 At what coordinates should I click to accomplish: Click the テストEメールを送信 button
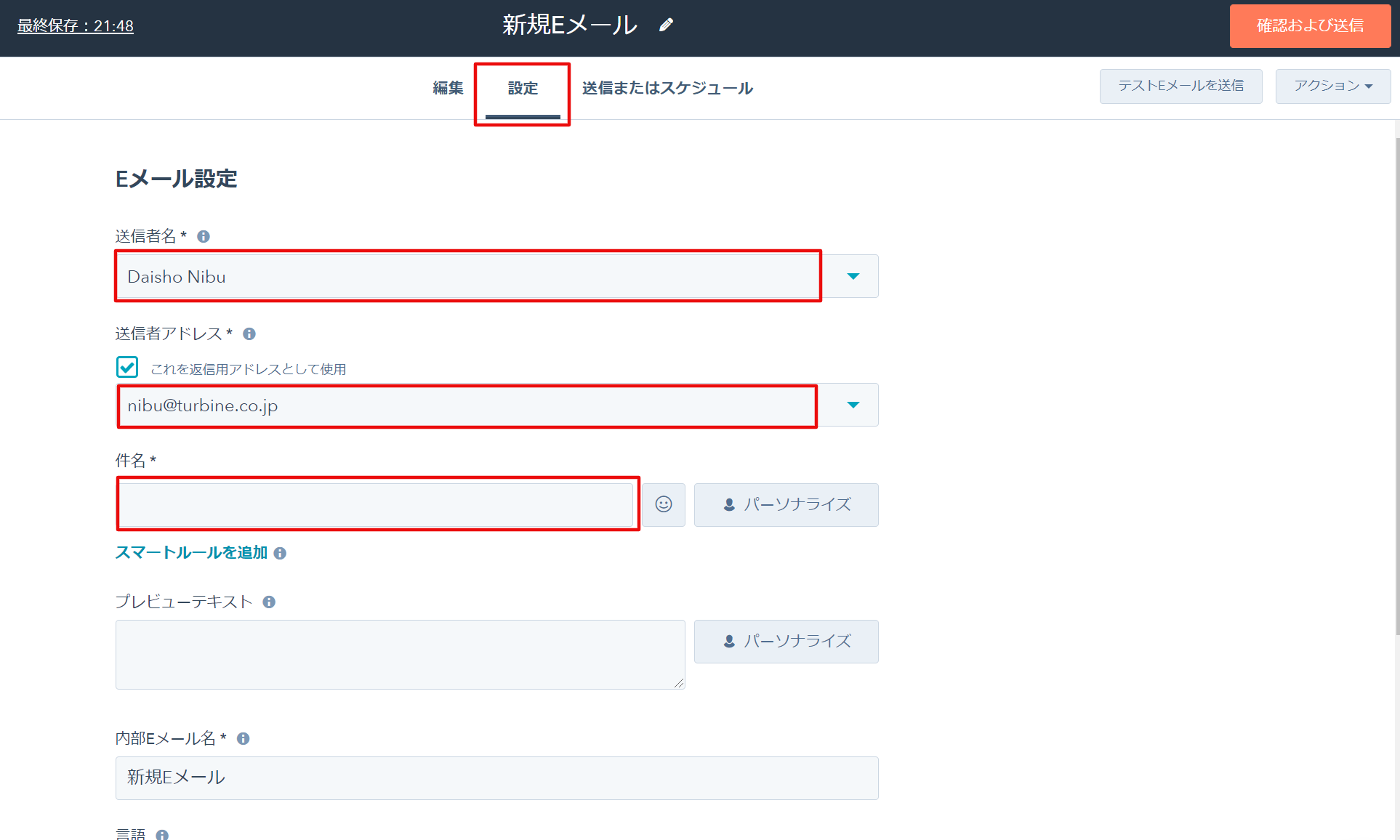1180,86
